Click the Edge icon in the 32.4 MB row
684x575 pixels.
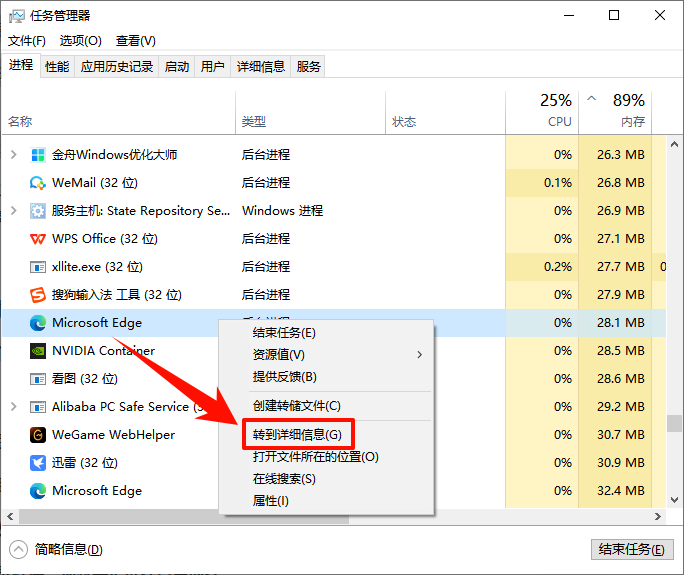[38, 491]
